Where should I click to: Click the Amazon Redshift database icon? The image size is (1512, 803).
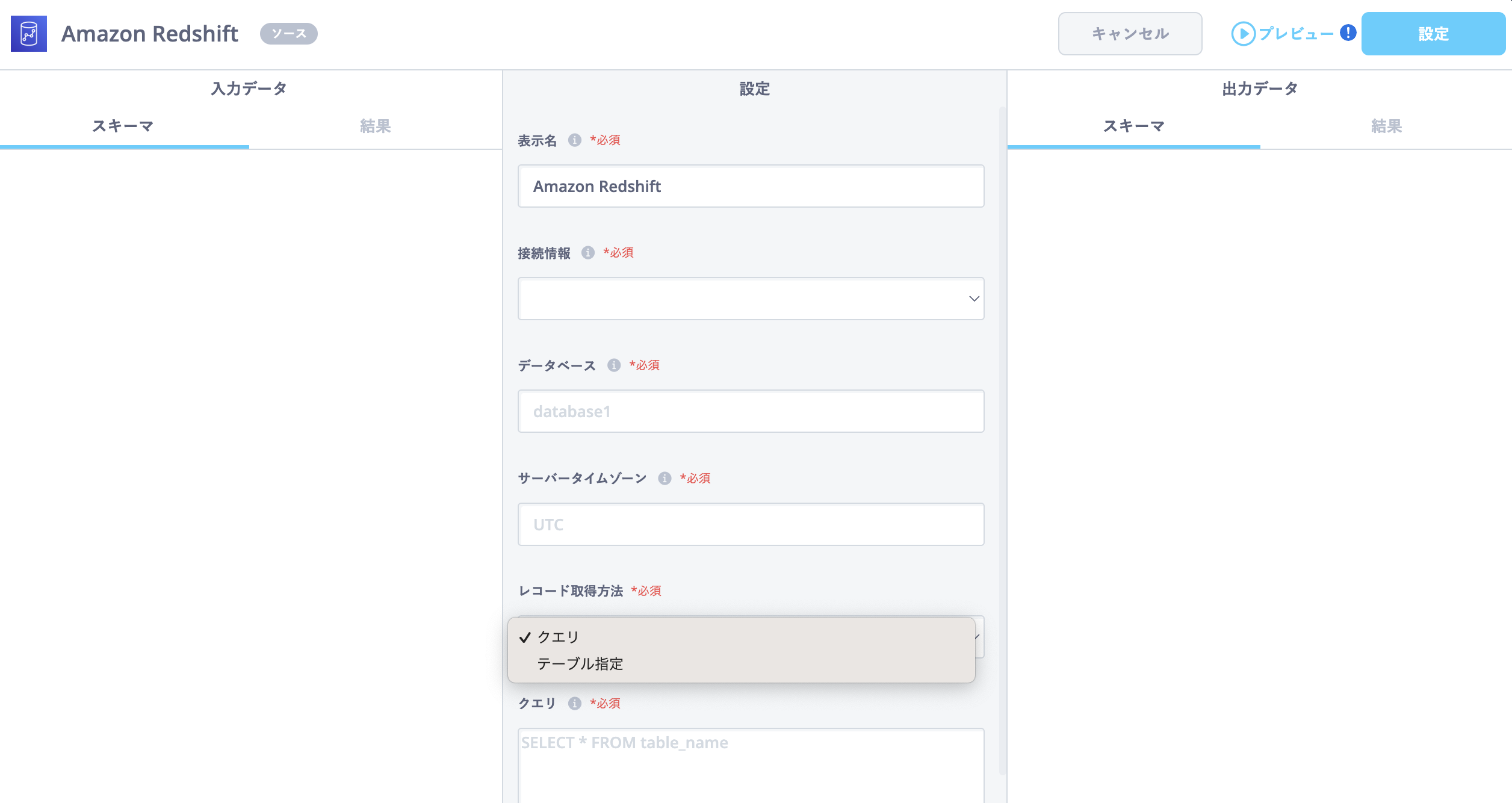point(29,34)
